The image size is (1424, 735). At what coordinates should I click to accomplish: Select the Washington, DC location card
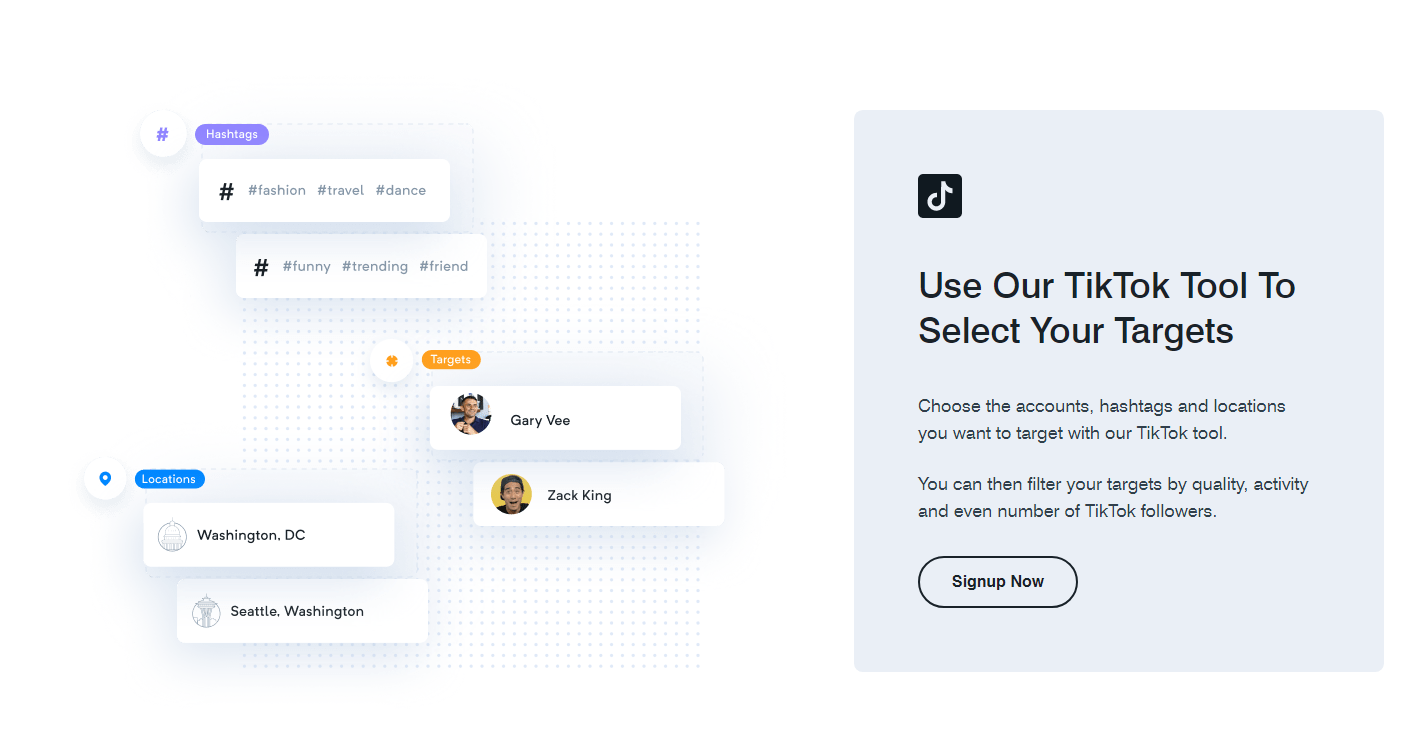(x=268, y=535)
